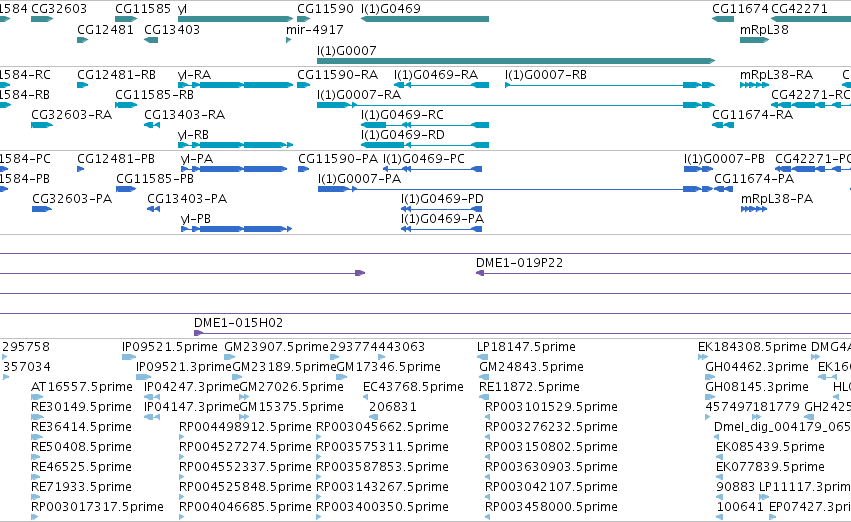Image resolution: width=851 pixels, height=522 pixels.
Task: Click EST EK184308.5prime
Action: 752,347
